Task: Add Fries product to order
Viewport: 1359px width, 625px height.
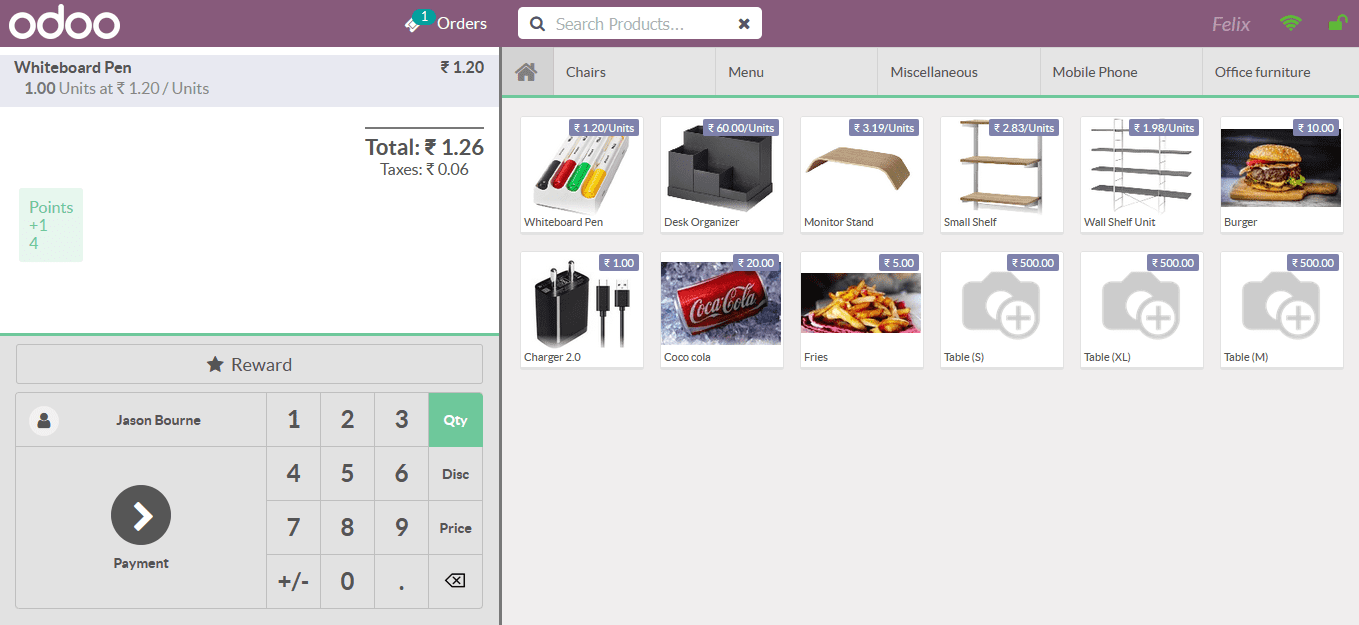Action: (862, 310)
